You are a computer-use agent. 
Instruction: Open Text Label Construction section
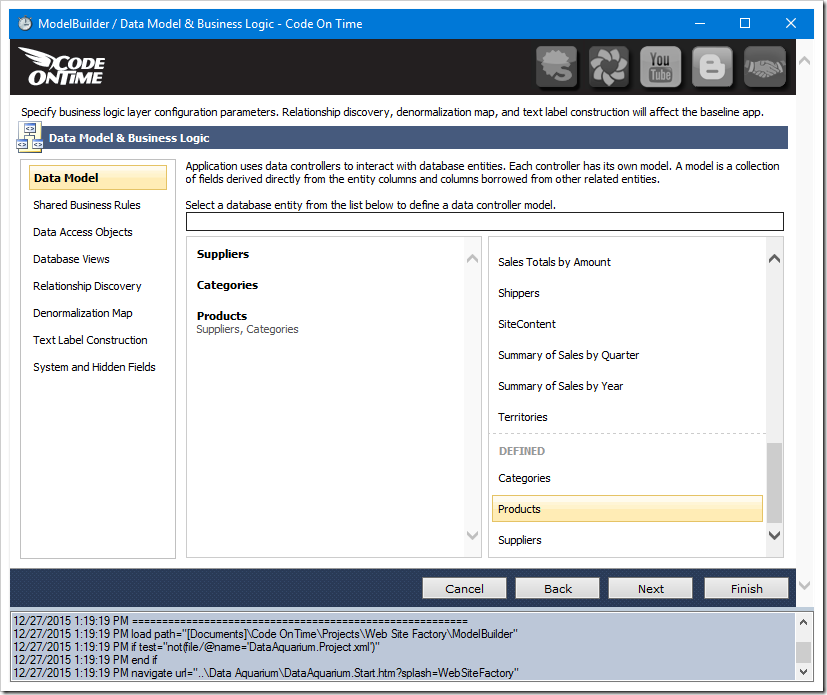[x=90, y=340]
